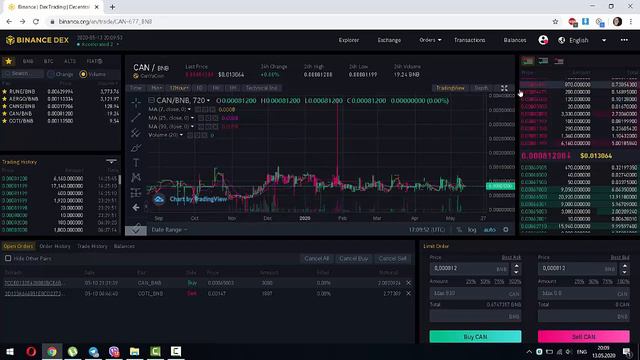Click Best Ask link in buy form
Viewport: 640px width, 360px height.
(x=511, y=258)
